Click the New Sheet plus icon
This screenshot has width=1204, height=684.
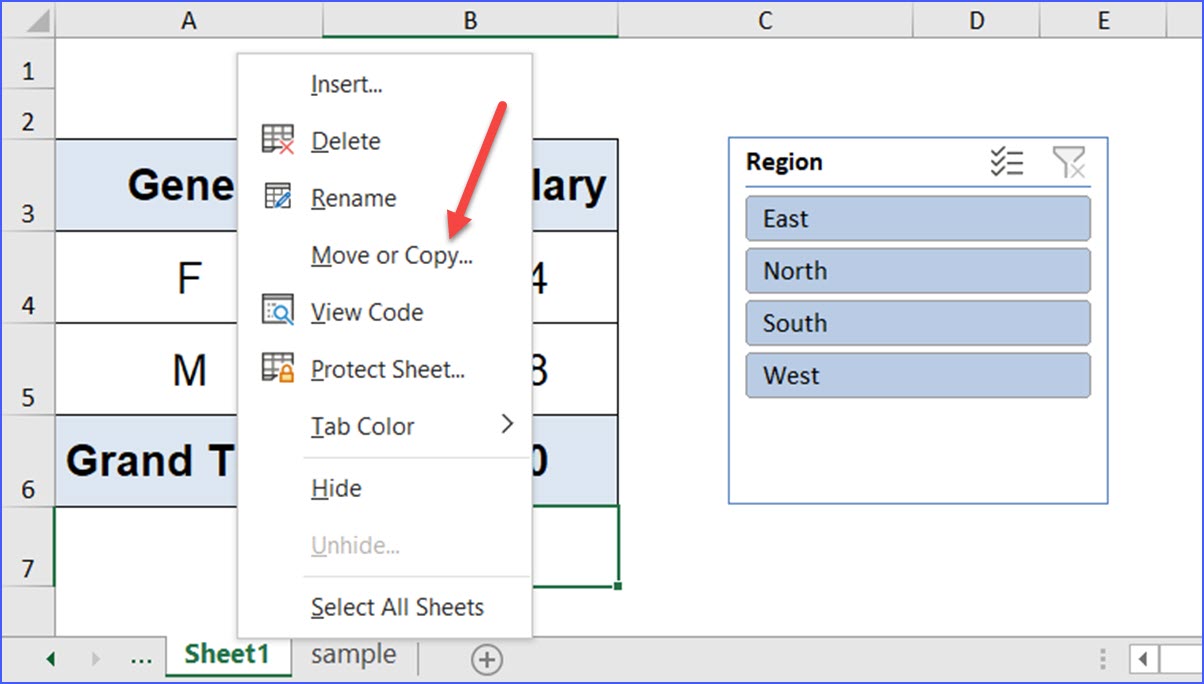486,659
